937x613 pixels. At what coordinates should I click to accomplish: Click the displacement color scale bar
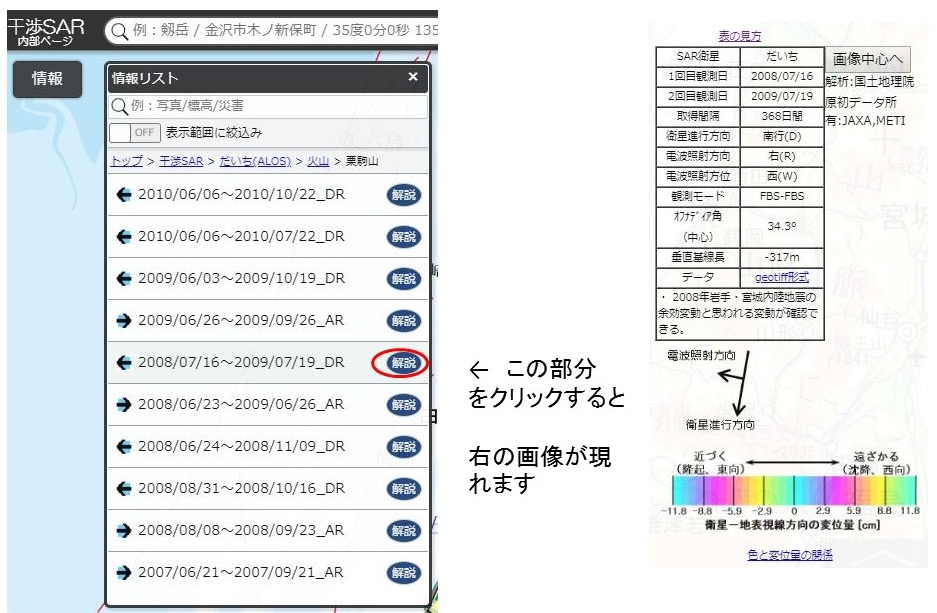click(x=794, y=491)
